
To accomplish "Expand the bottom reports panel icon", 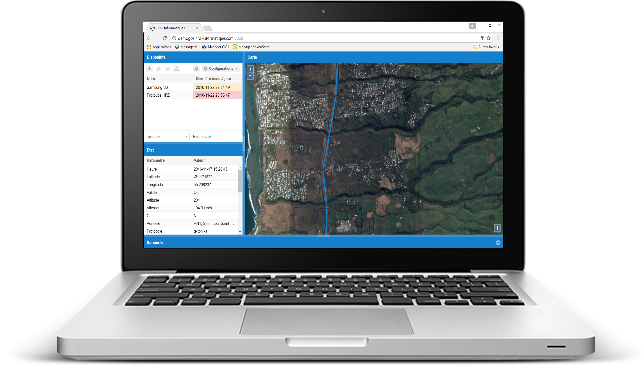I will point(498,243).
